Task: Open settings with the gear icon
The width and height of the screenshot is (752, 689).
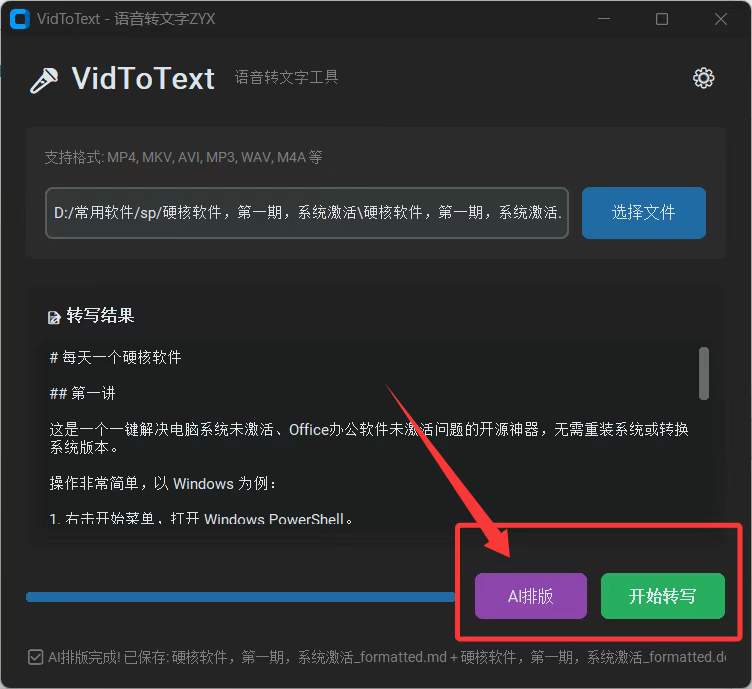Action: click(704, 79)
